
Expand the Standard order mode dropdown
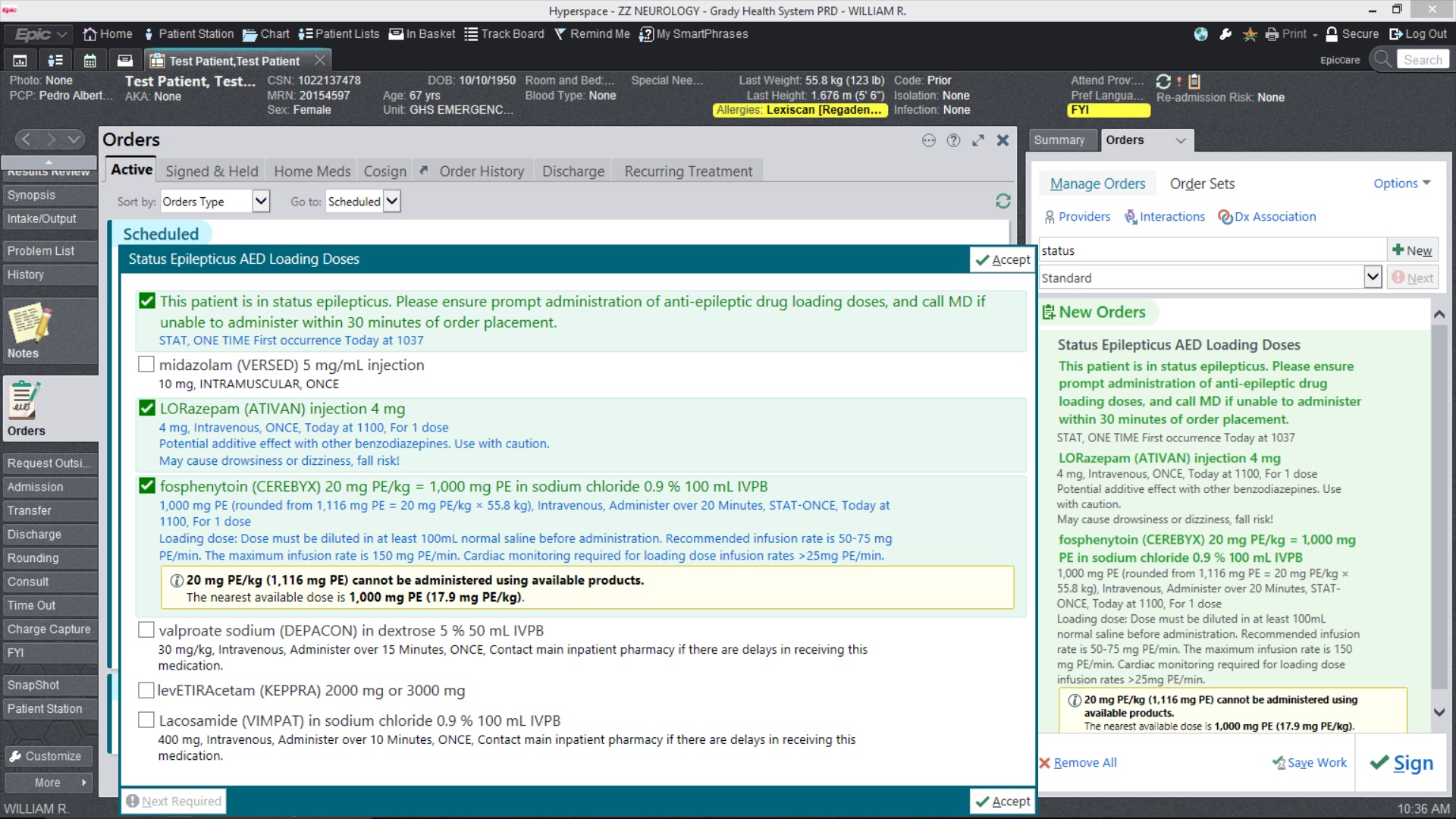1373,278
